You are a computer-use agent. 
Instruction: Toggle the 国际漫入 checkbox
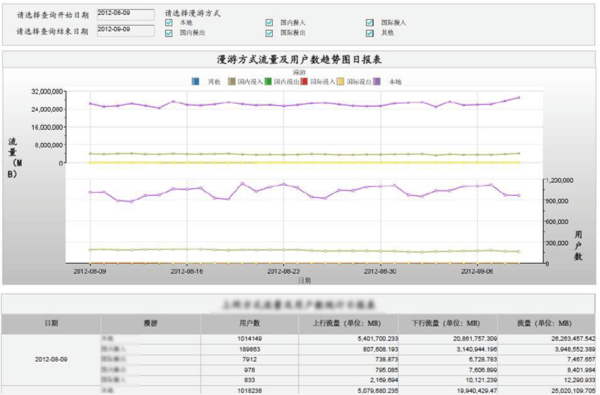(370, 23)
